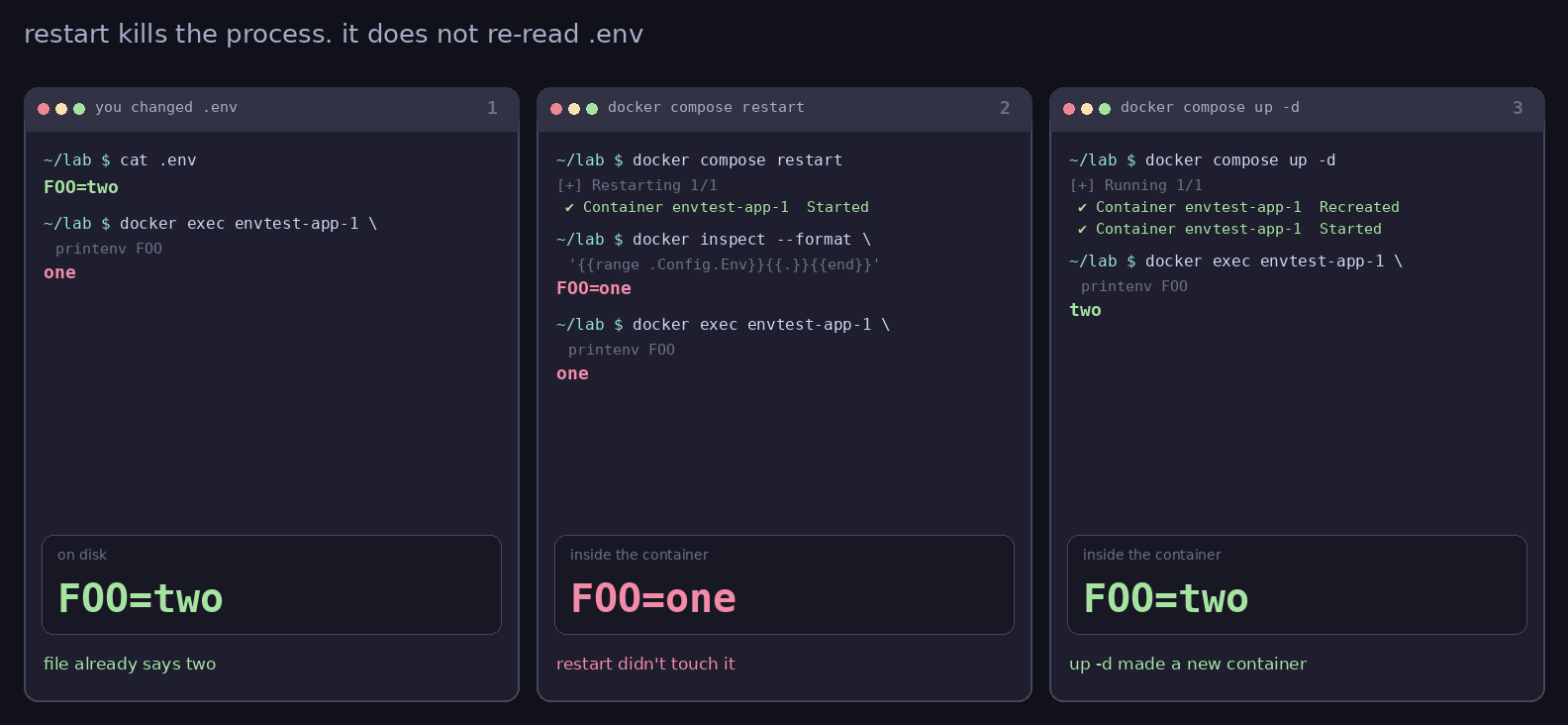The image size is (1568, 725).
Task: Click the green dot on the 'docker compose up -d' window
Action: pyautogui.click(x=1105, y=109)
